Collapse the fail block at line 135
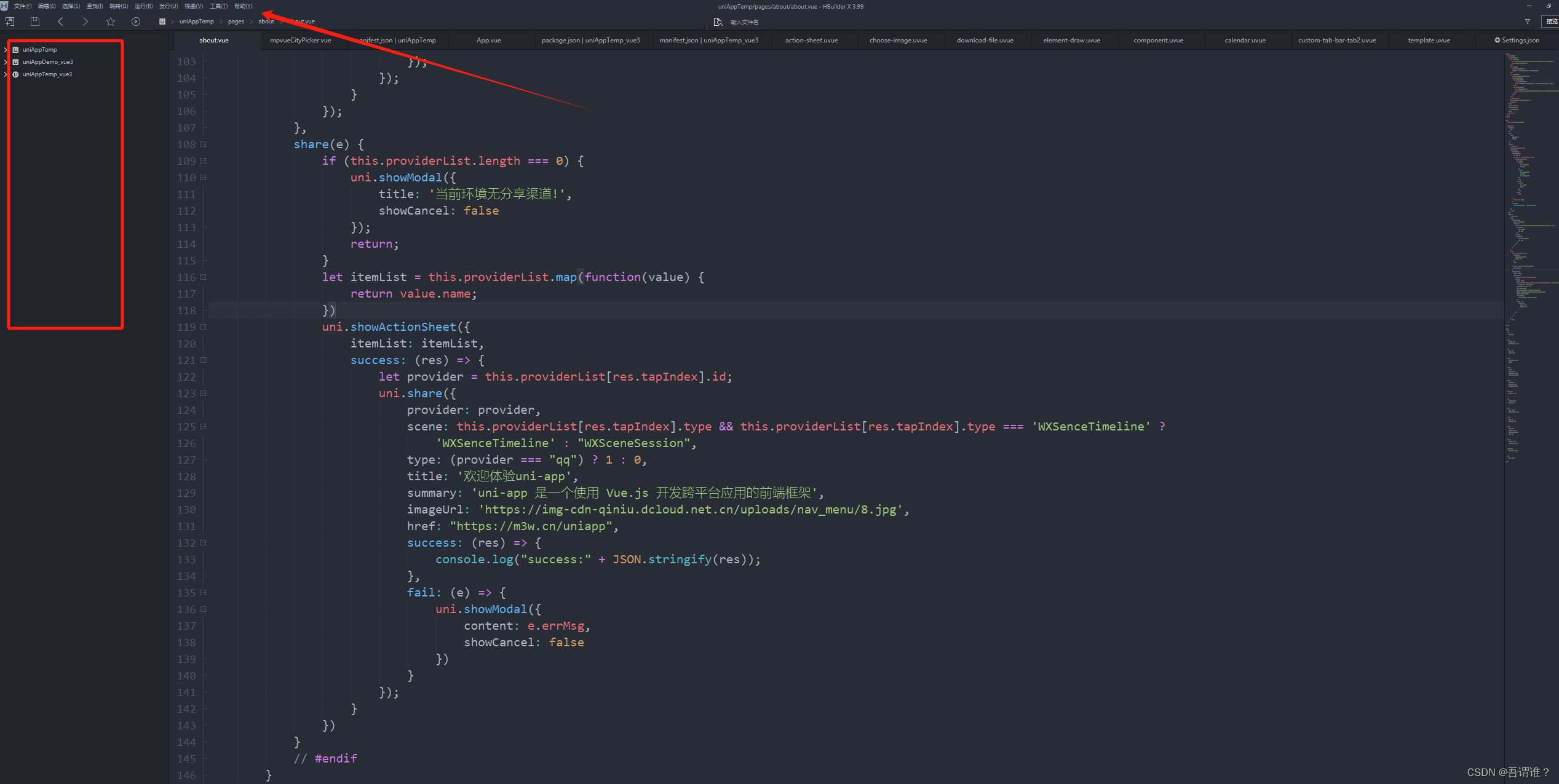 [204, 593]
